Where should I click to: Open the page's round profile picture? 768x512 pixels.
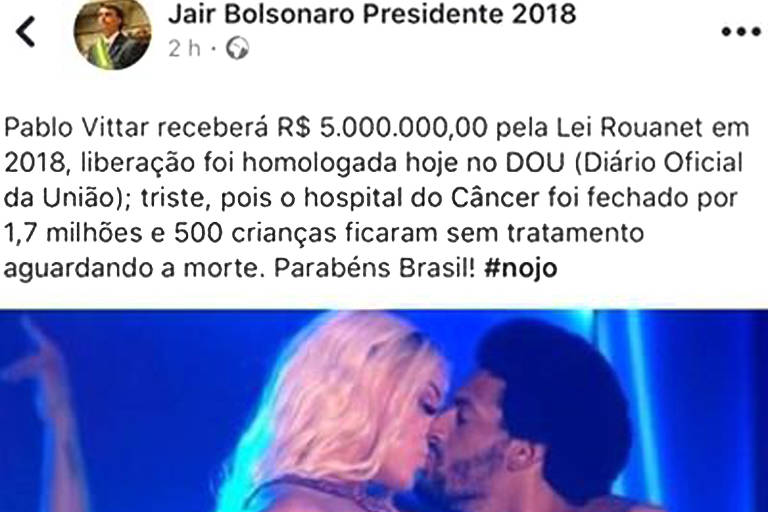tap(113, 34)
